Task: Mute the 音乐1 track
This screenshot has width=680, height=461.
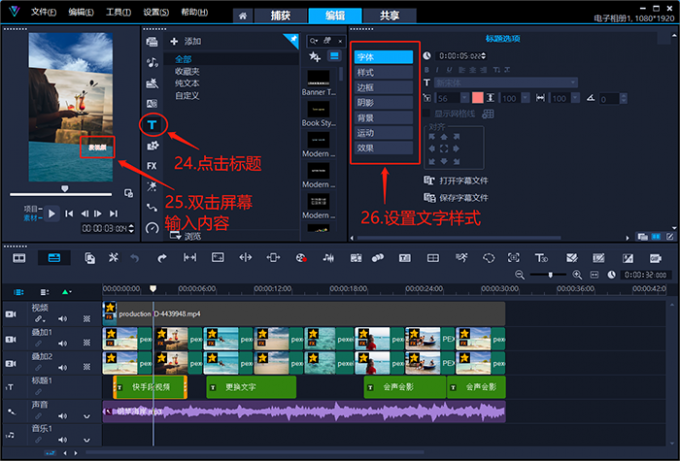Action: coord(62,440)
